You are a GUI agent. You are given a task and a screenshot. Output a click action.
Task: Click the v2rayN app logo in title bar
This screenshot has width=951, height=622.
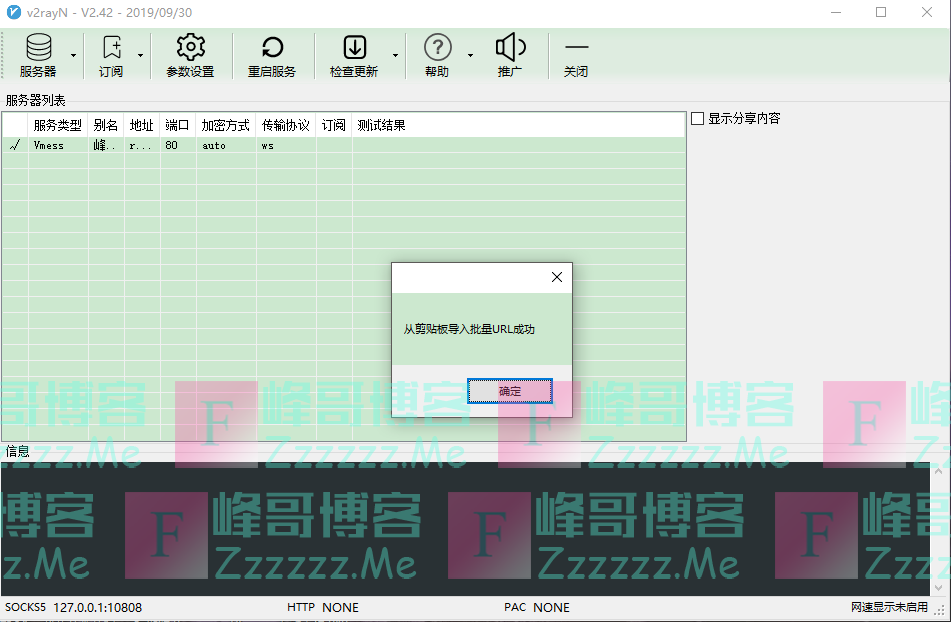(x=13, y=12)
